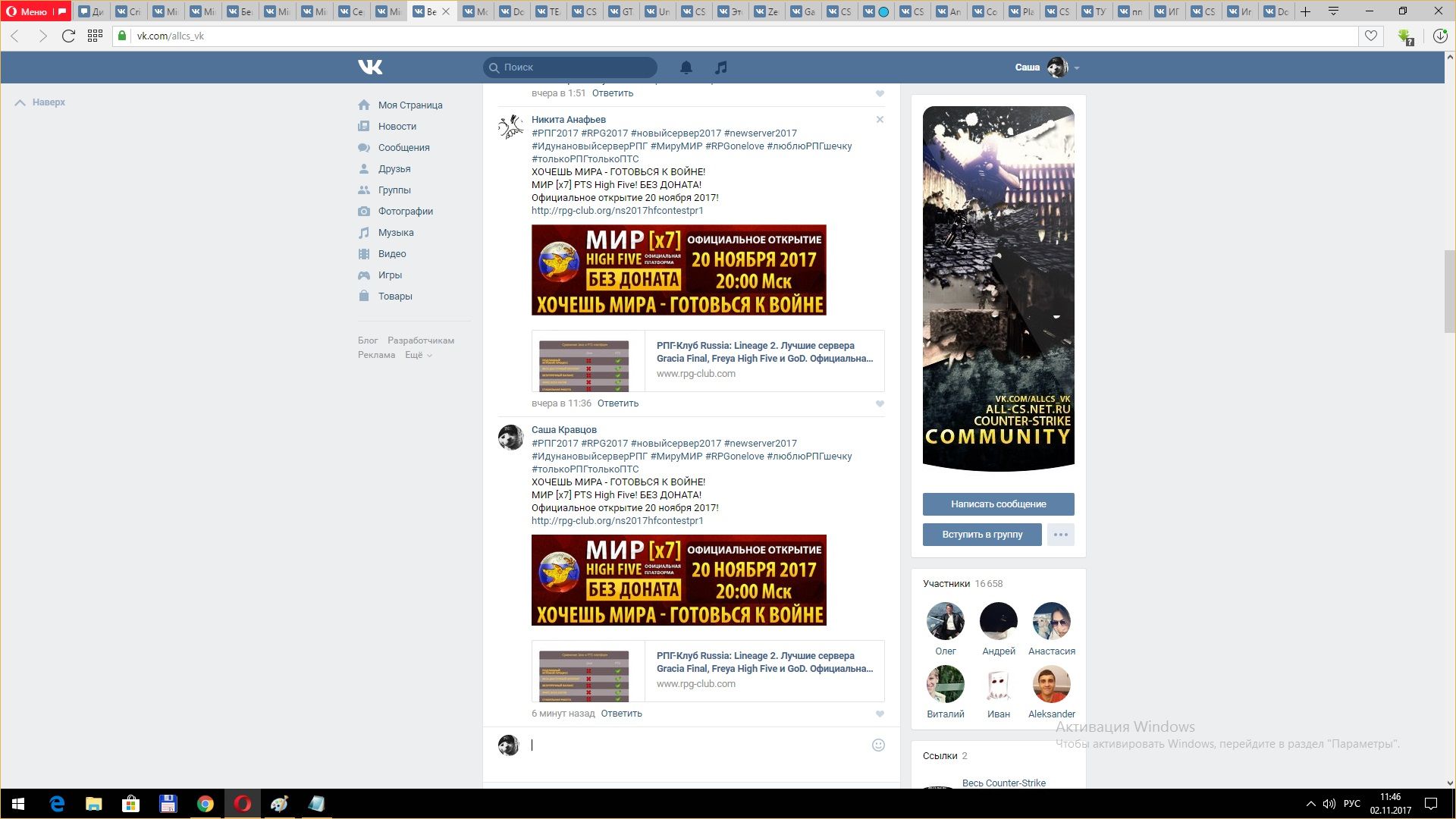This screenshot has height=819, width=1456.
Task: Like the comment posted вчера в 1:51
Action: point(880,93)
